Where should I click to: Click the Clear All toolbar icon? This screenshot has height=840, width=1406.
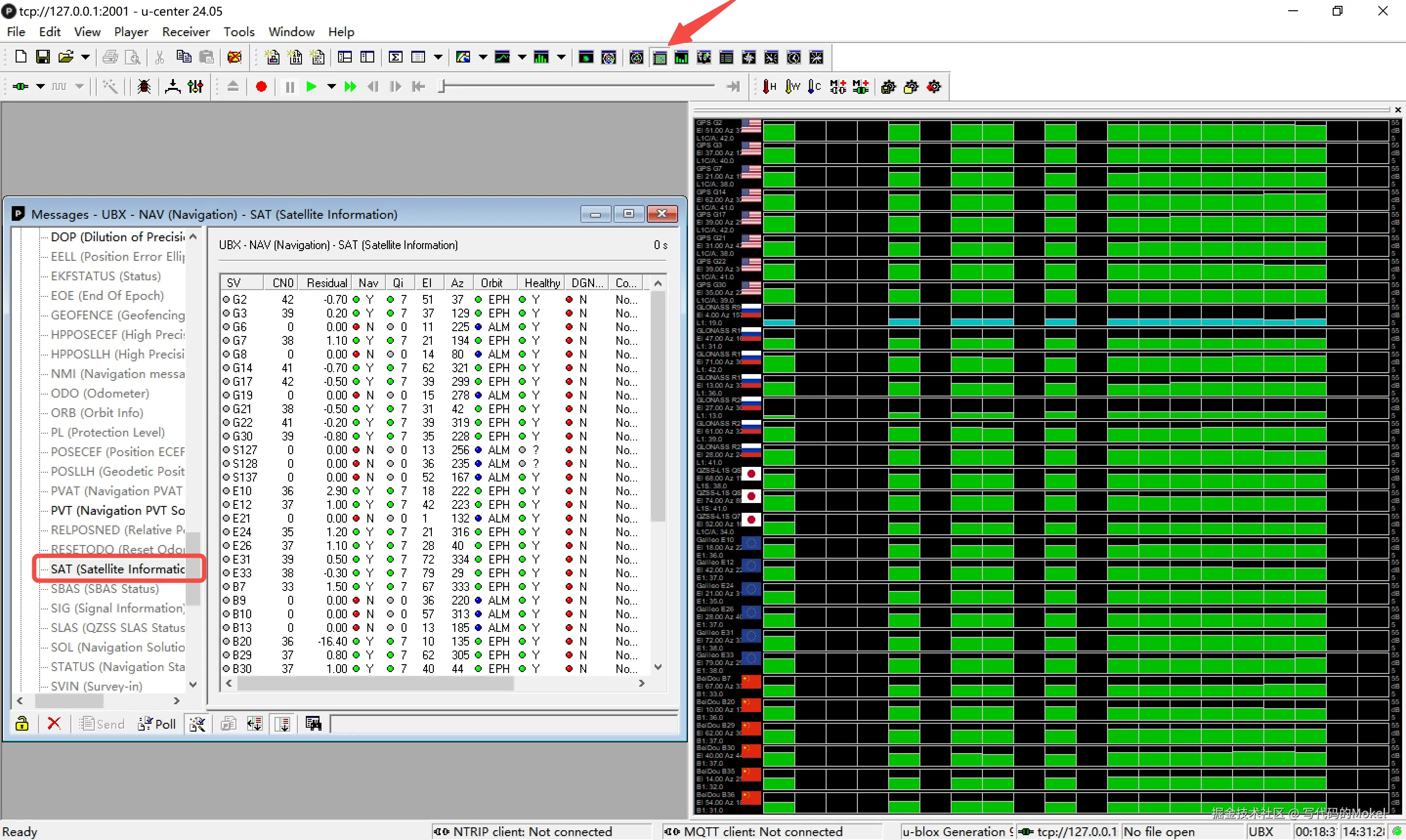[234, 57]
